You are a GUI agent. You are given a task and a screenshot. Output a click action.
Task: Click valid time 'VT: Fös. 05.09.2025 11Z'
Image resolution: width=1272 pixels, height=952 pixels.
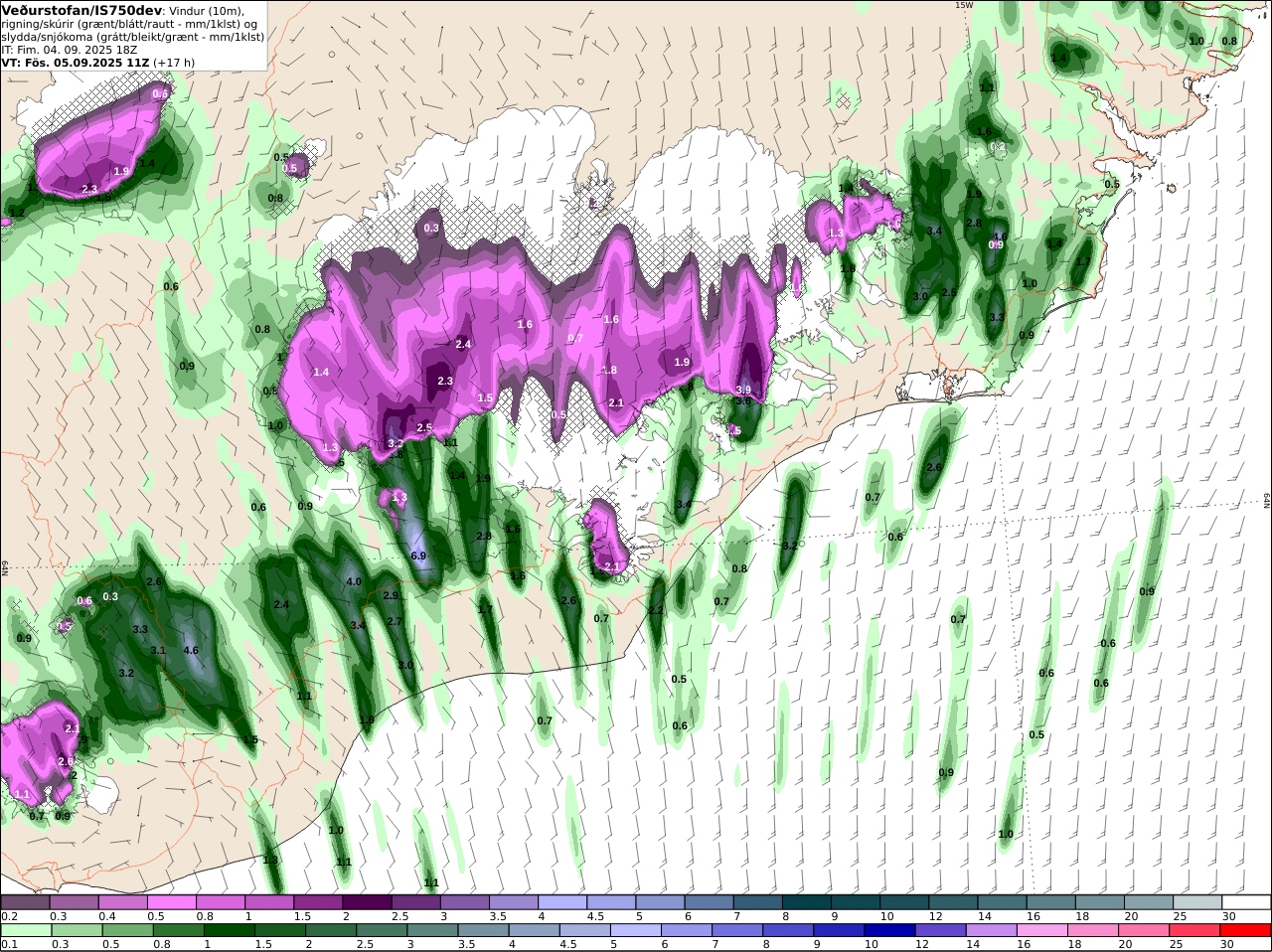click(76, 62)
